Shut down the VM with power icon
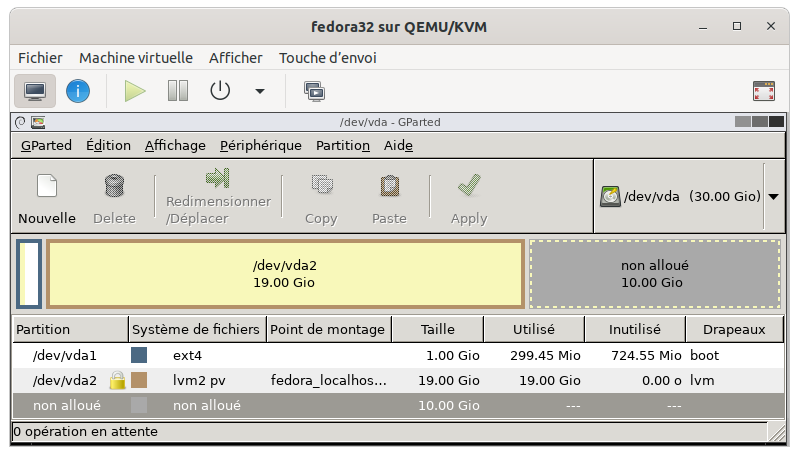Screen dimensions: 799x457 [220, 91]
